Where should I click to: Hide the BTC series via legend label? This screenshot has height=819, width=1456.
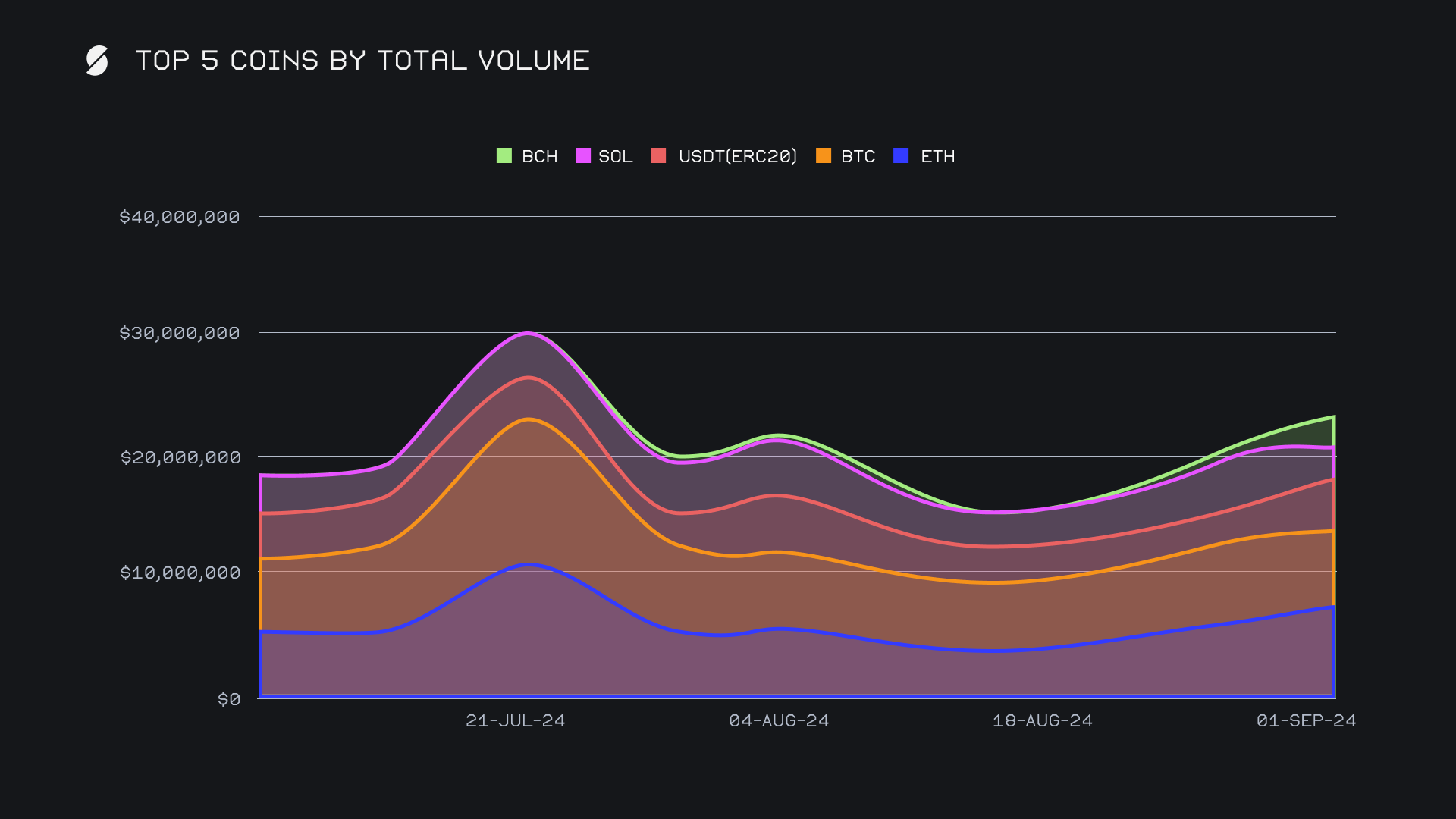(x=858, y=156)
